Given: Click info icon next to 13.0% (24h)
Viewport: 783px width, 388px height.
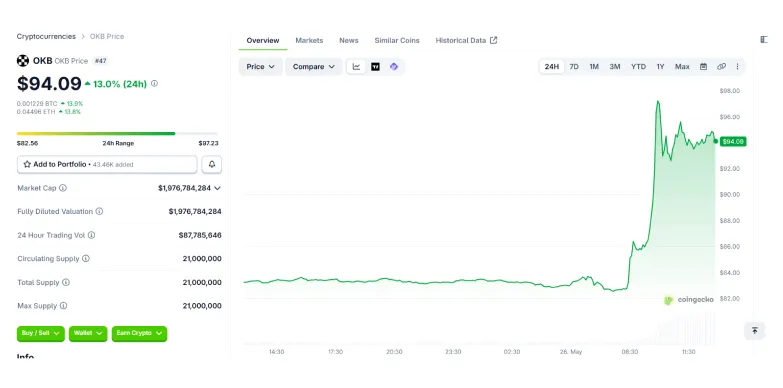Looking at the screenshot, I should (154, 83).
